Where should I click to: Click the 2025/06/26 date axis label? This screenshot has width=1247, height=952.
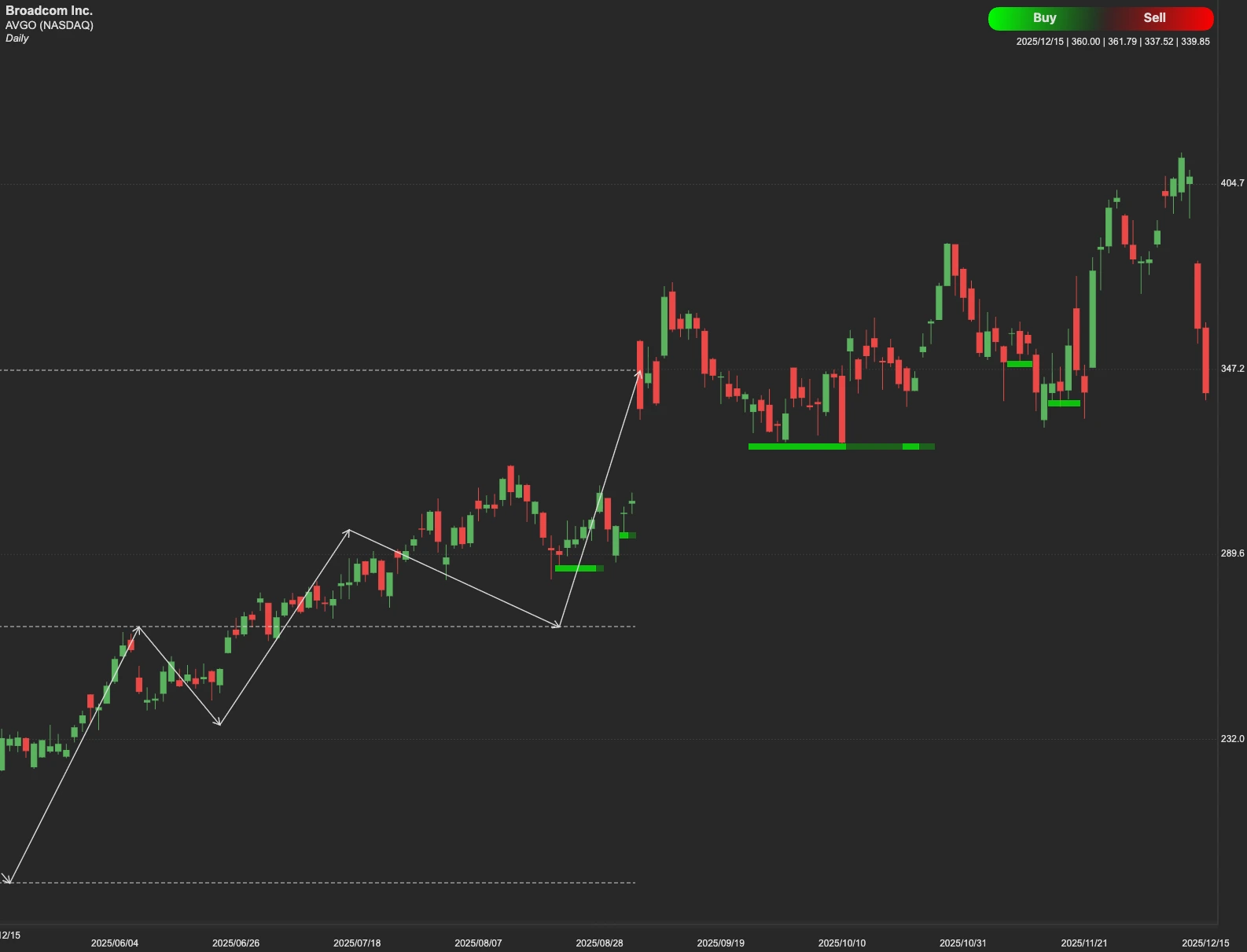236,943
